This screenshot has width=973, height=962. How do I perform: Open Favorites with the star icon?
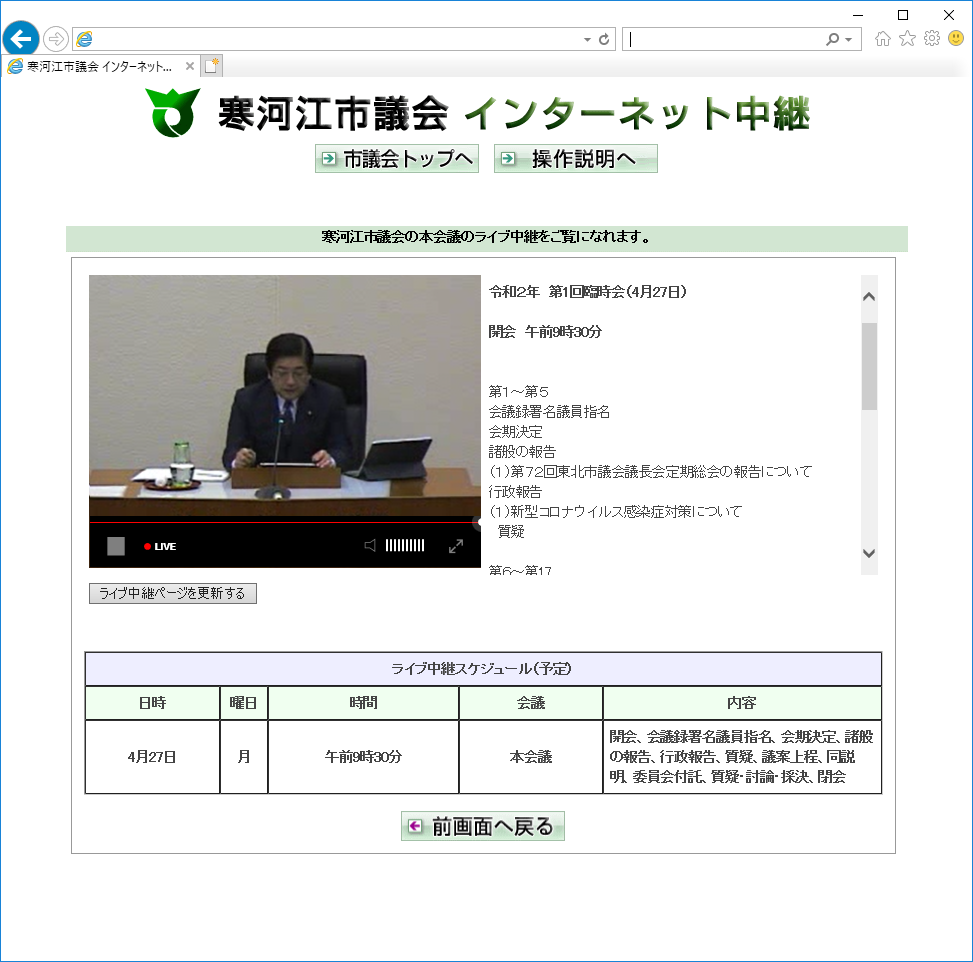907,38
